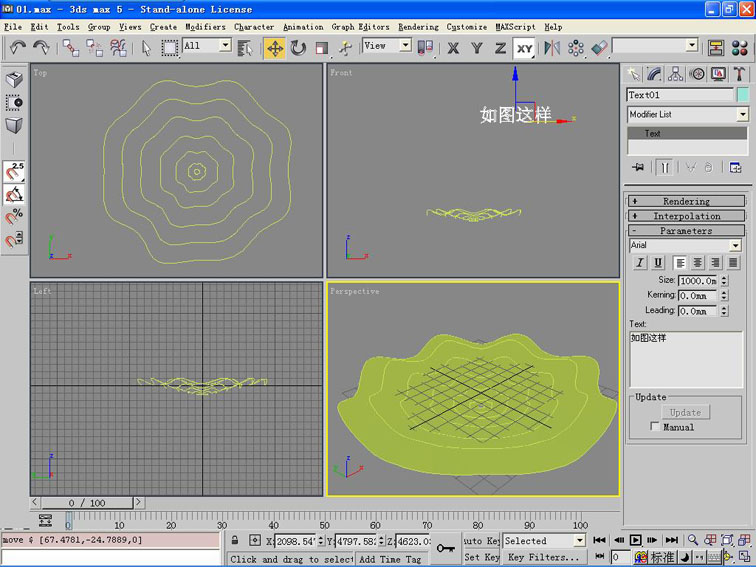The width and height of the screenshot is (756, 567).
Task: Click the Auto Key button
Action: 481,540
